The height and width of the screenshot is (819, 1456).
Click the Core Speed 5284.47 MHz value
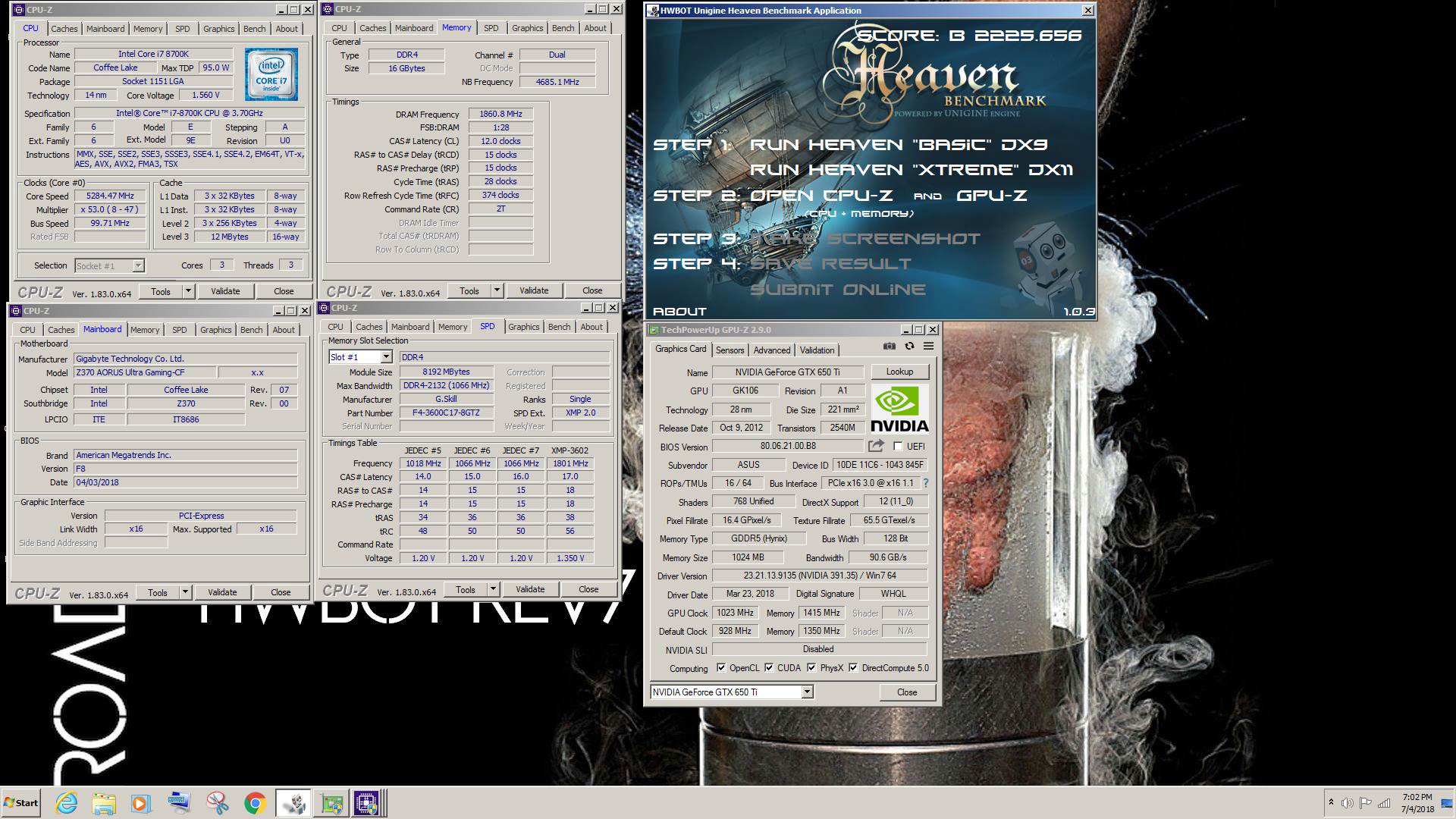[110, 196]
